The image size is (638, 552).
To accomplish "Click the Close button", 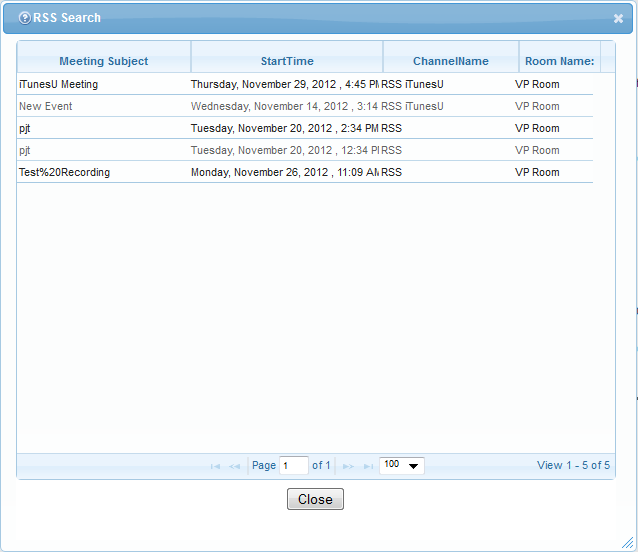I will point(315,499).
